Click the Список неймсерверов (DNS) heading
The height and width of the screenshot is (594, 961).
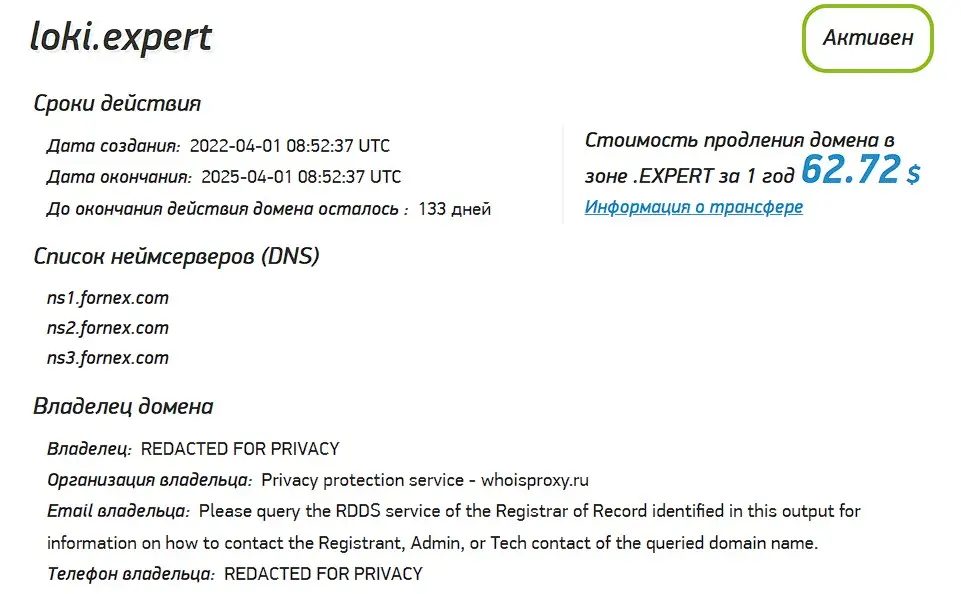[x=176, y=256]
